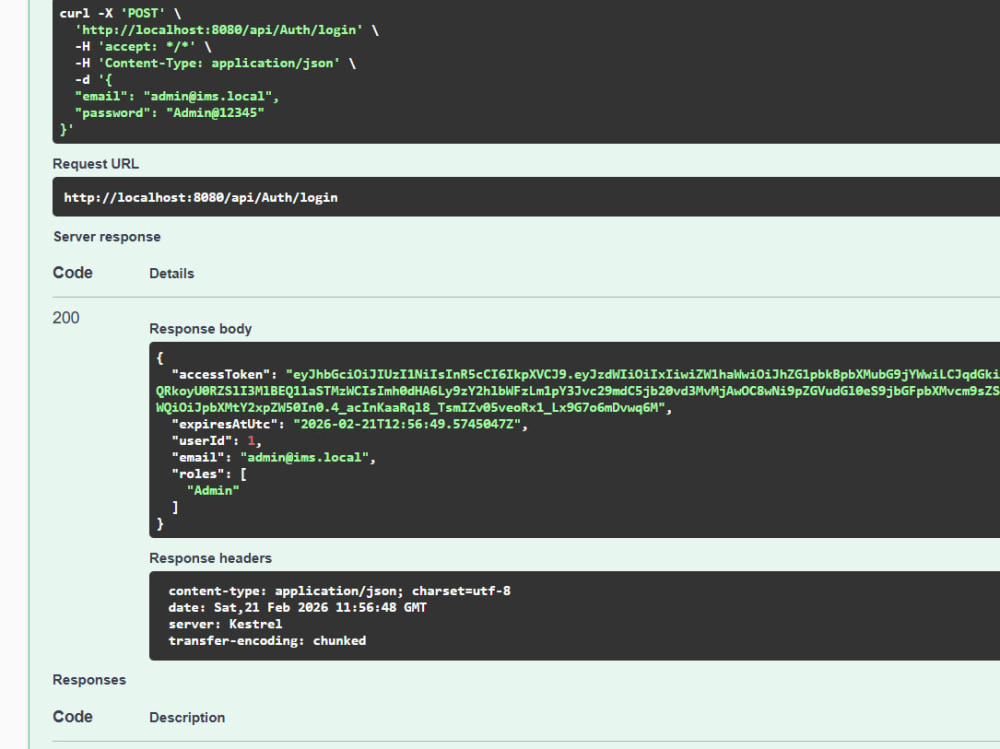This screenshot has height=749, width=1000.
Task: Click the curl URL 'http://localhost:8080/api/Auth/login' line
Action: (x=226, y=30)
